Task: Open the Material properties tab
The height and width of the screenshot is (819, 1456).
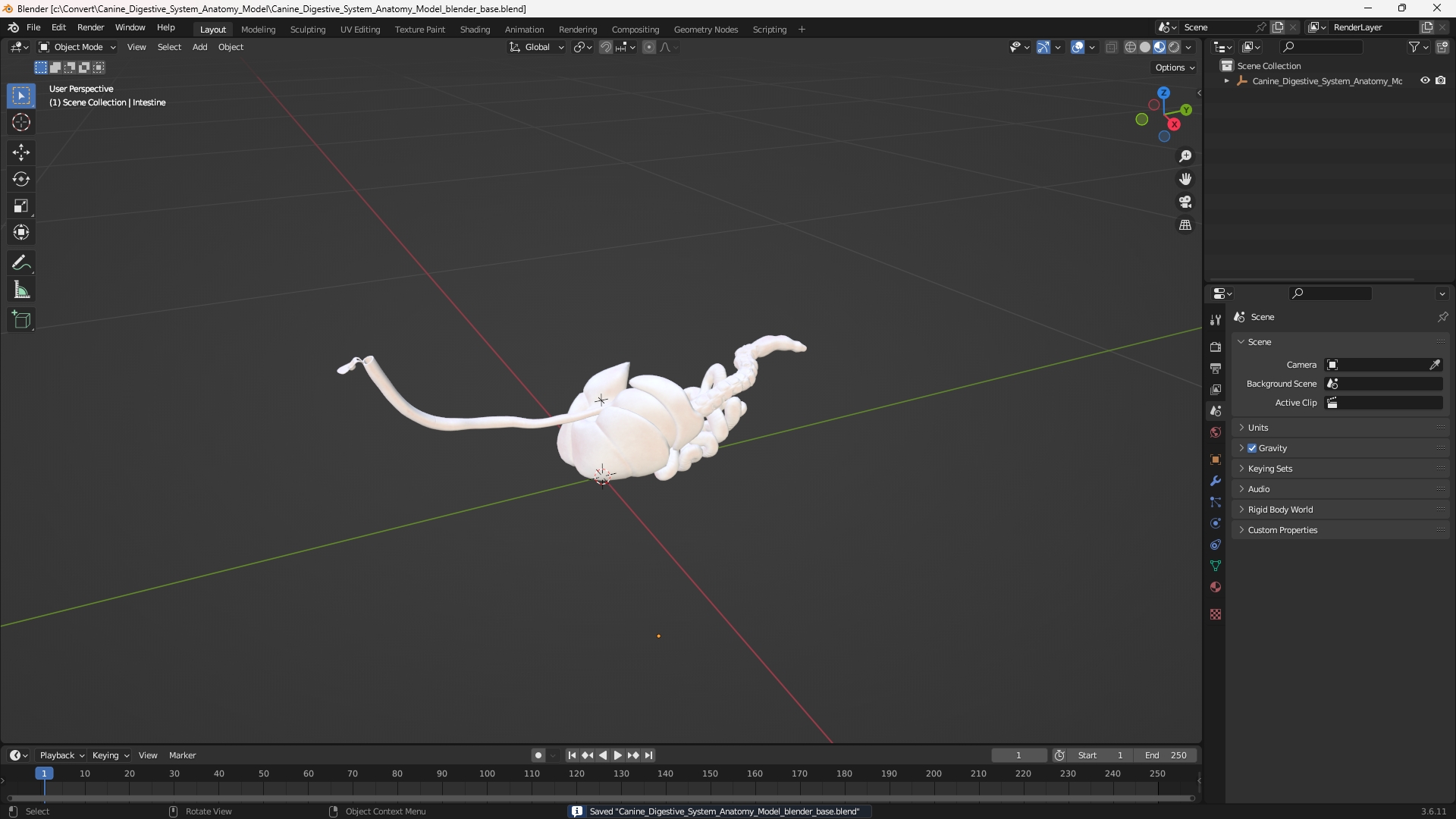Action: tap(1216, 587)
